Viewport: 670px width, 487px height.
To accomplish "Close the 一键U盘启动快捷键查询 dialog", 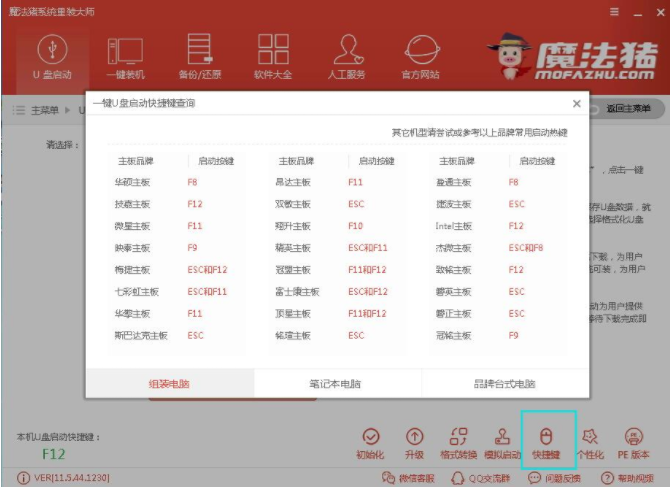I will (576, 103).
